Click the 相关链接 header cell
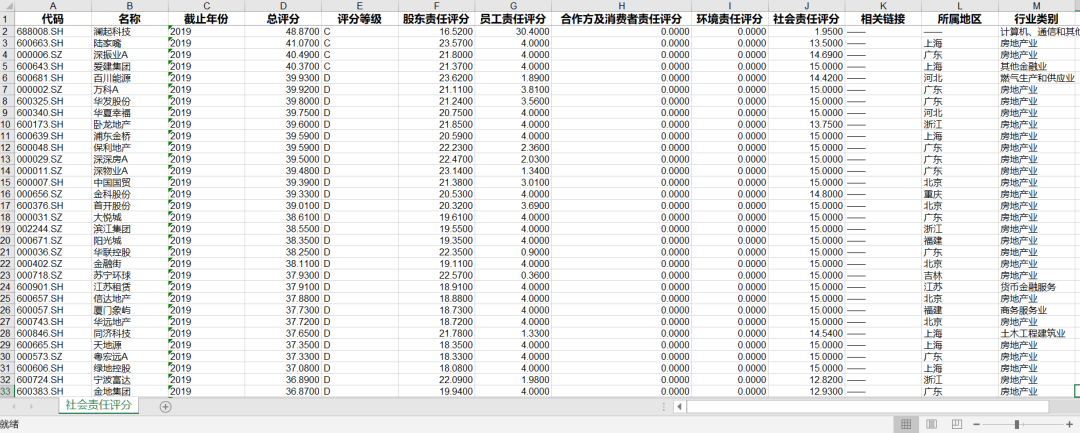 884,19
